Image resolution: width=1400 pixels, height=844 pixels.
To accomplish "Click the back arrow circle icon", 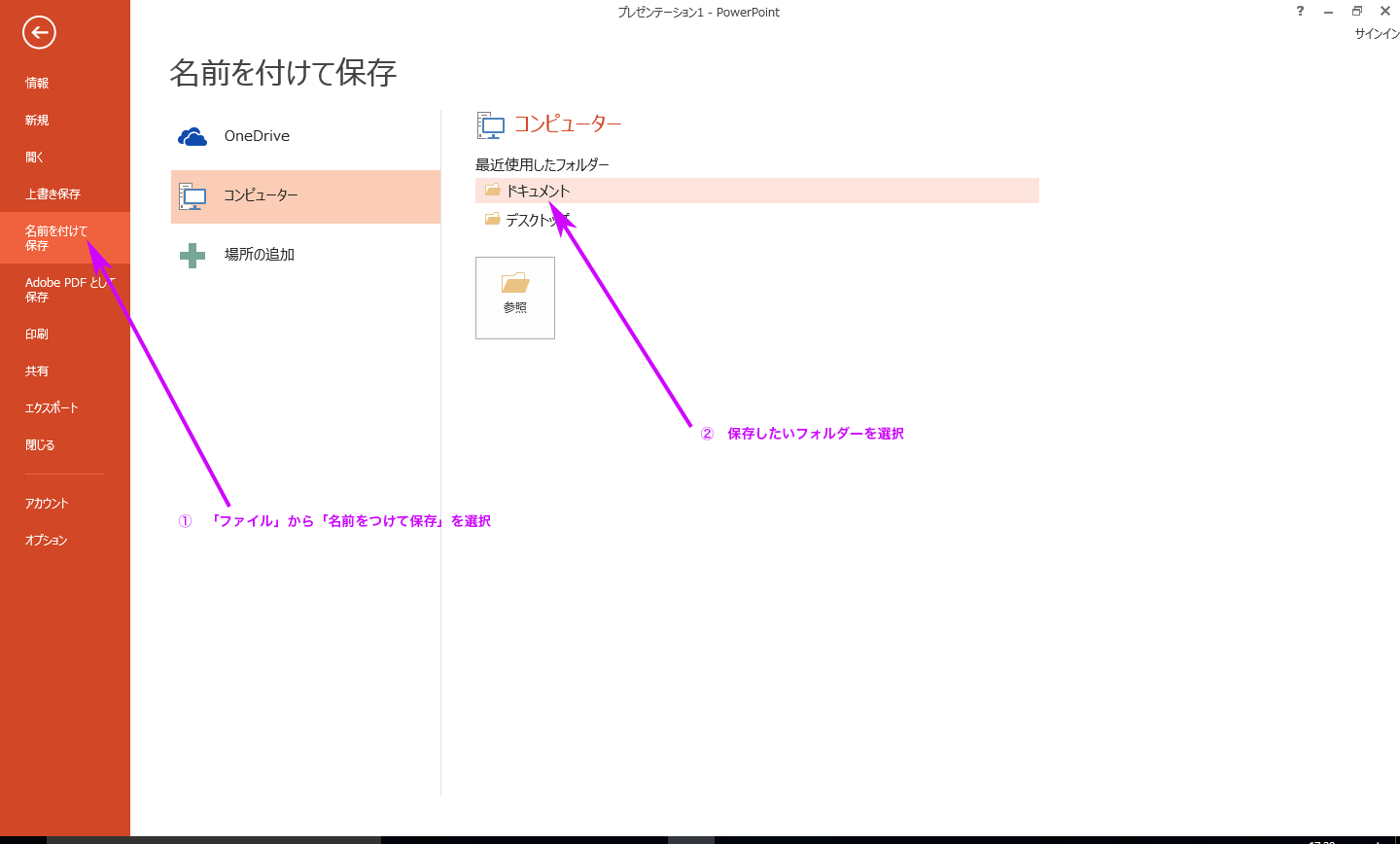I will coord(39,33).
